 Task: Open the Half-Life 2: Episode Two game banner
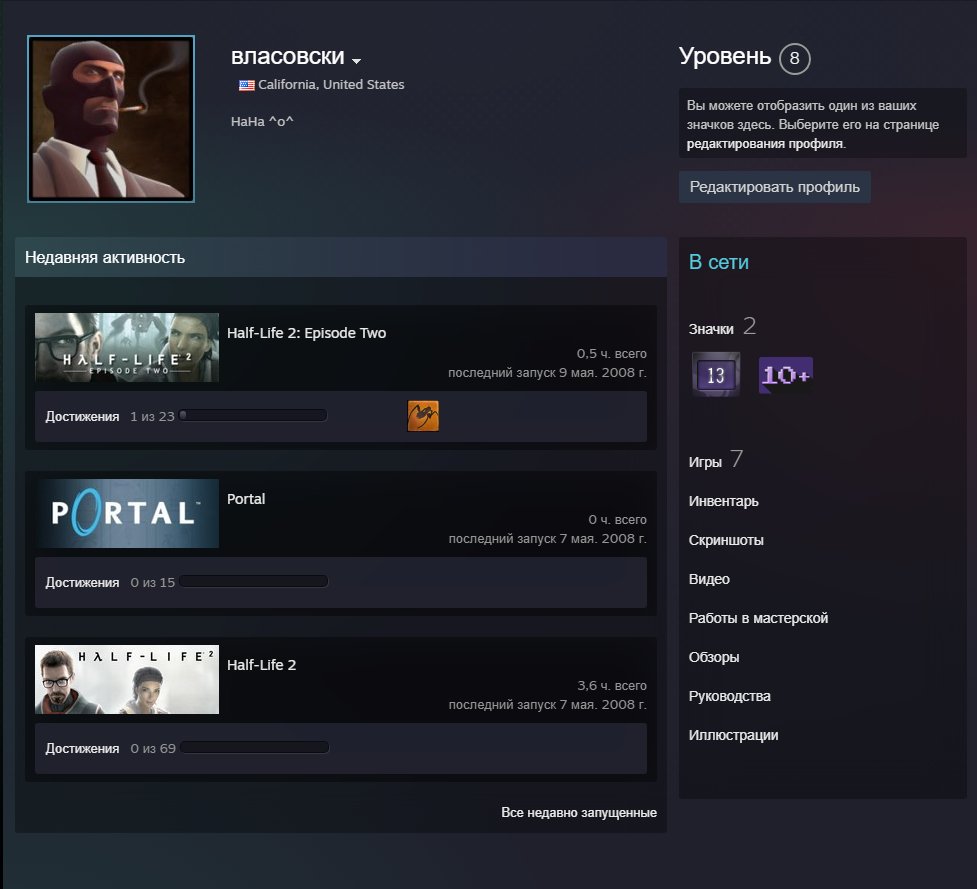127,347
